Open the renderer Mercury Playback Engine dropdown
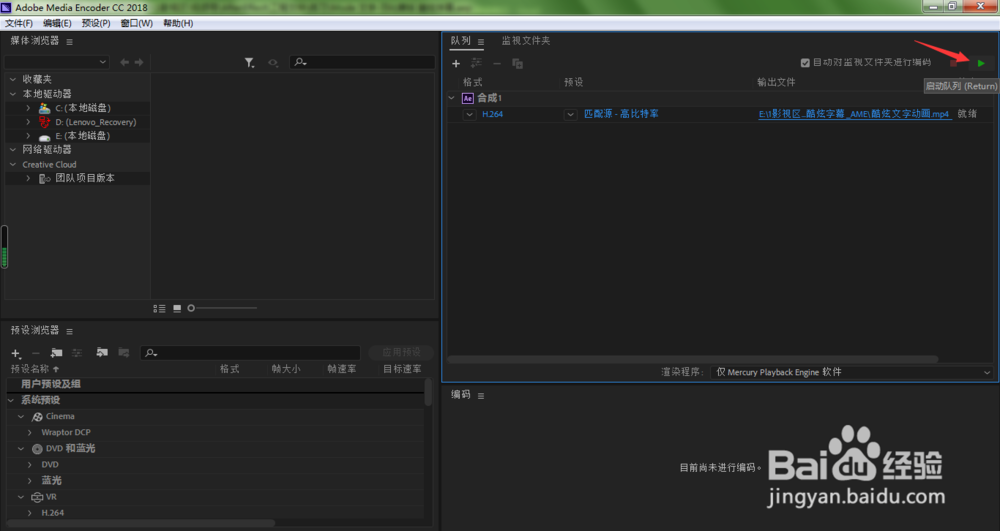Screen dimensions: 1000x531 coord(853,372)
